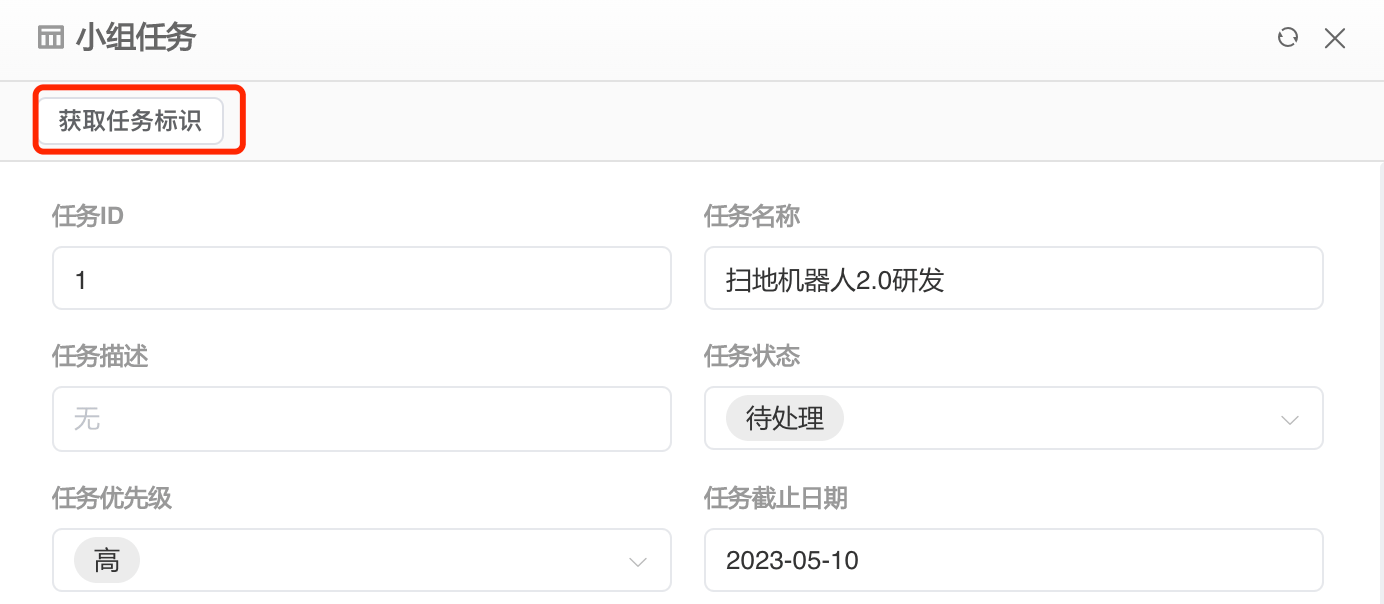Click inside the 任务描述 input showing 无
Image resolution: width=1384 pixels, height=604 pixels.
click(x=362, y=419)
